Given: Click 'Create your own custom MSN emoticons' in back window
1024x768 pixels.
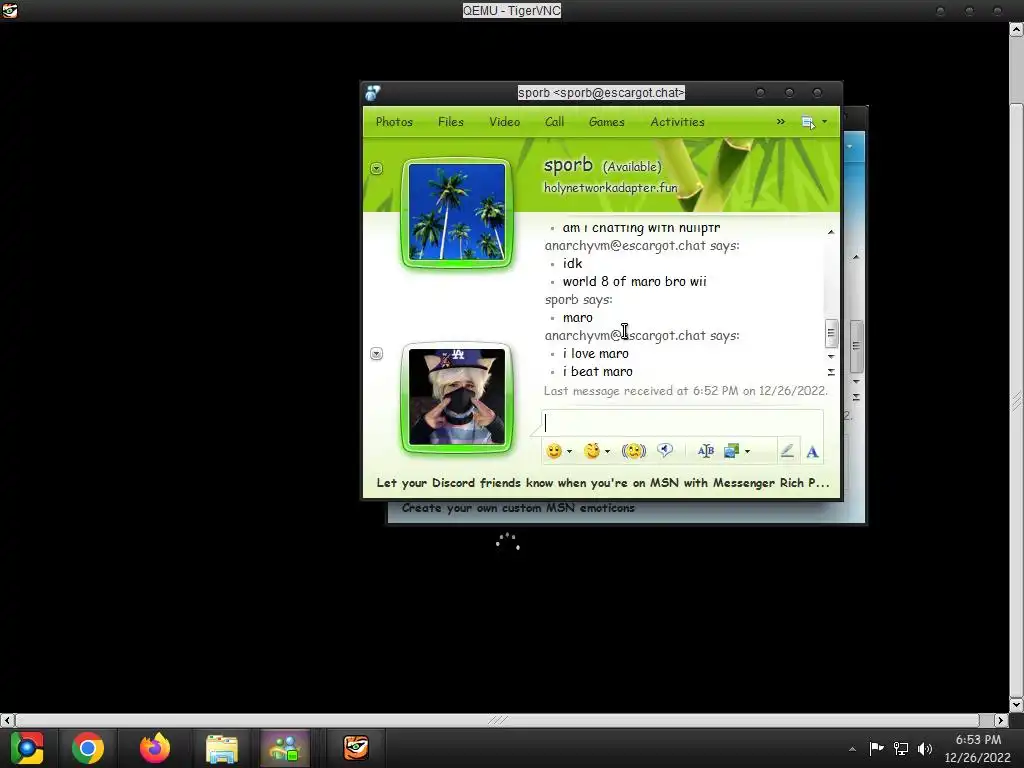Looking at the screenshot, I should pyautogui.click(x=518, y=508).
